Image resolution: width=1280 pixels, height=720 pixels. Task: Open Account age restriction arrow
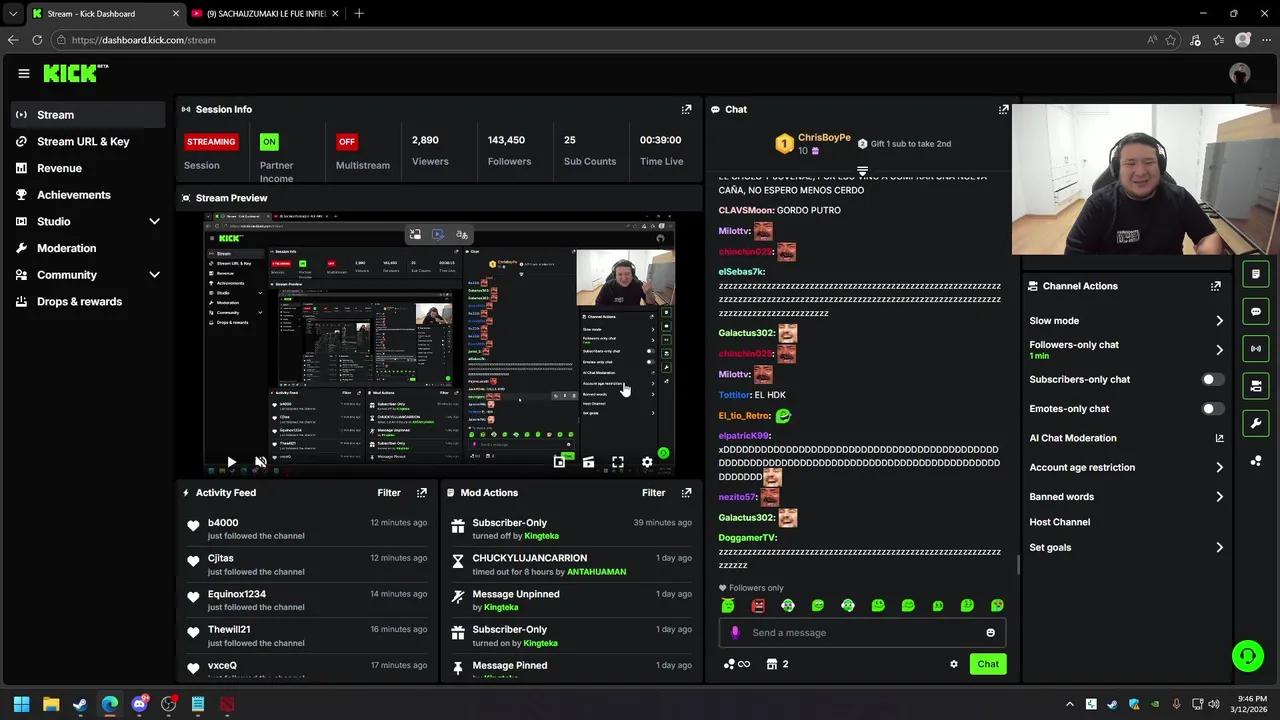1219,468
